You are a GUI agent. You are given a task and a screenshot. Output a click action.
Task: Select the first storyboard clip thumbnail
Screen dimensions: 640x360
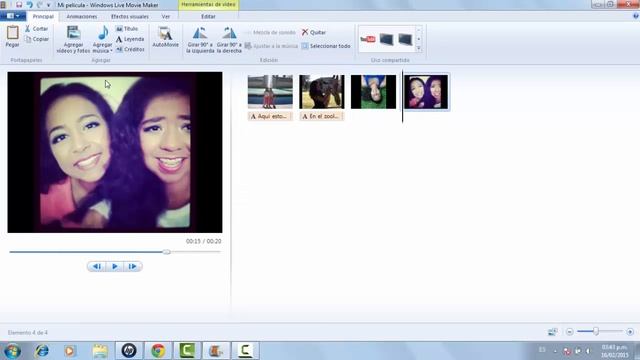270,92
